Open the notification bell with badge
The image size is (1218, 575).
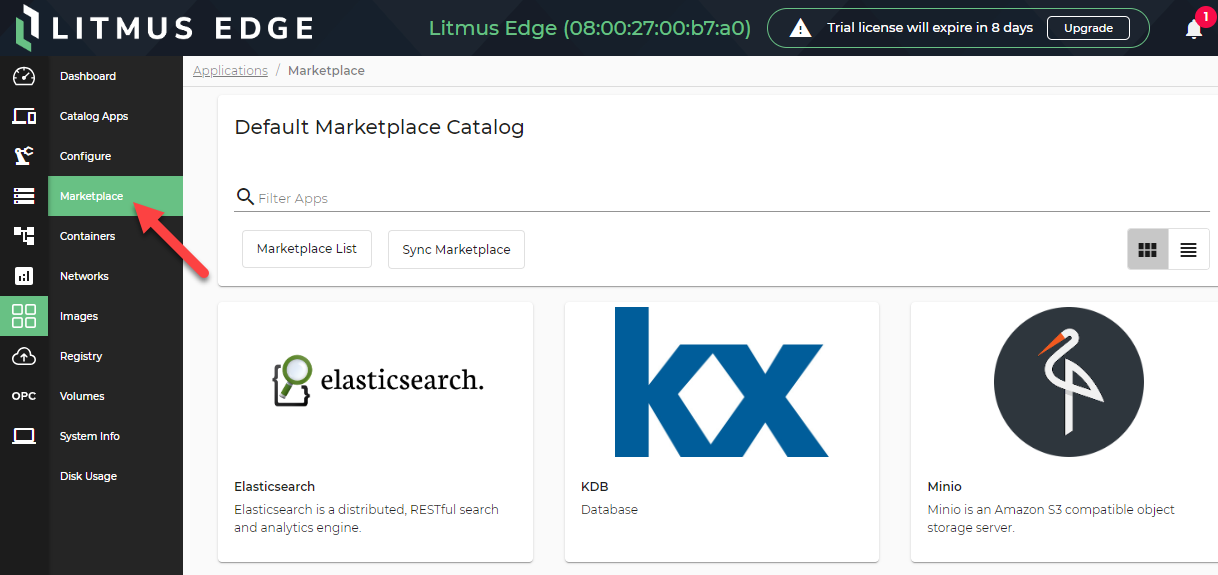(1194, 28)
